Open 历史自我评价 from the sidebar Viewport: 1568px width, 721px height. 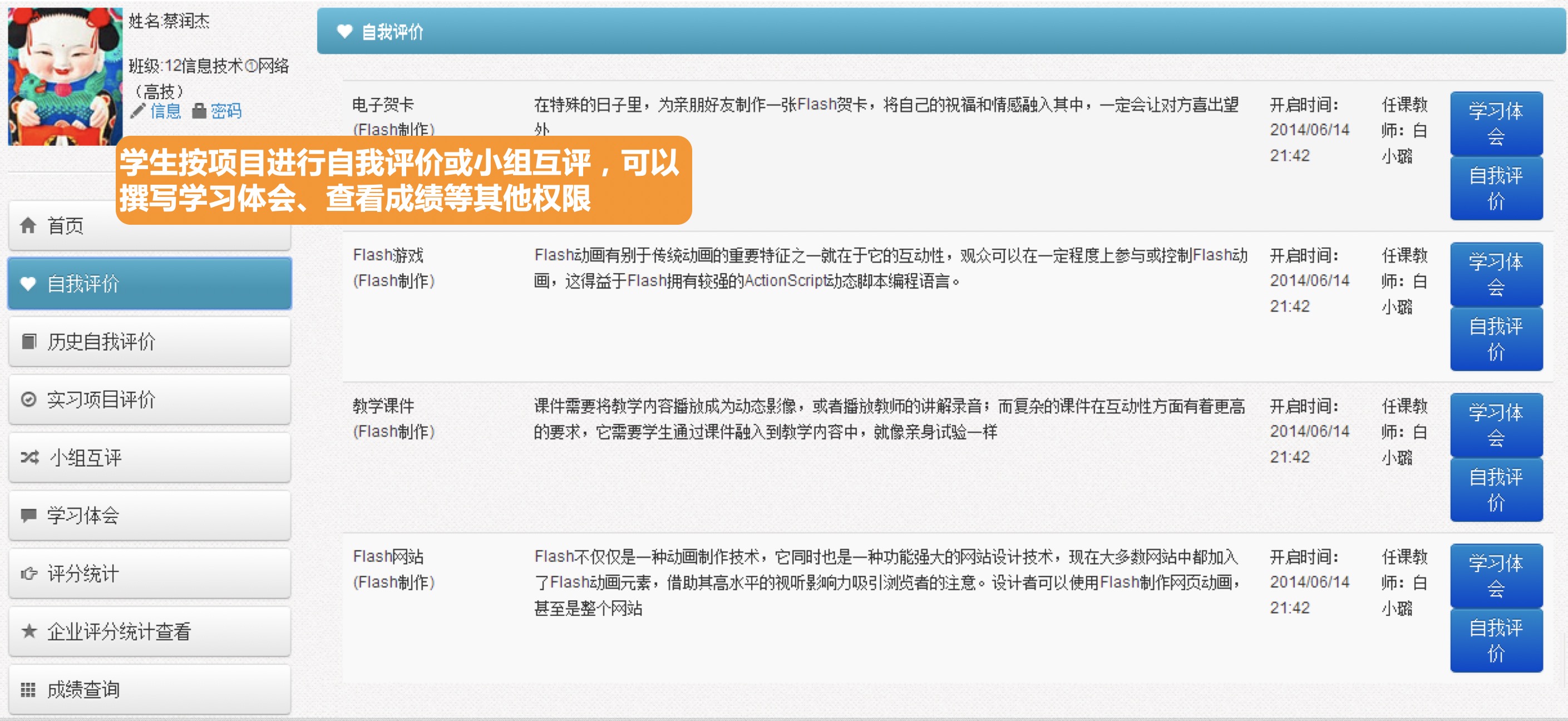click(x=150, y=342)
